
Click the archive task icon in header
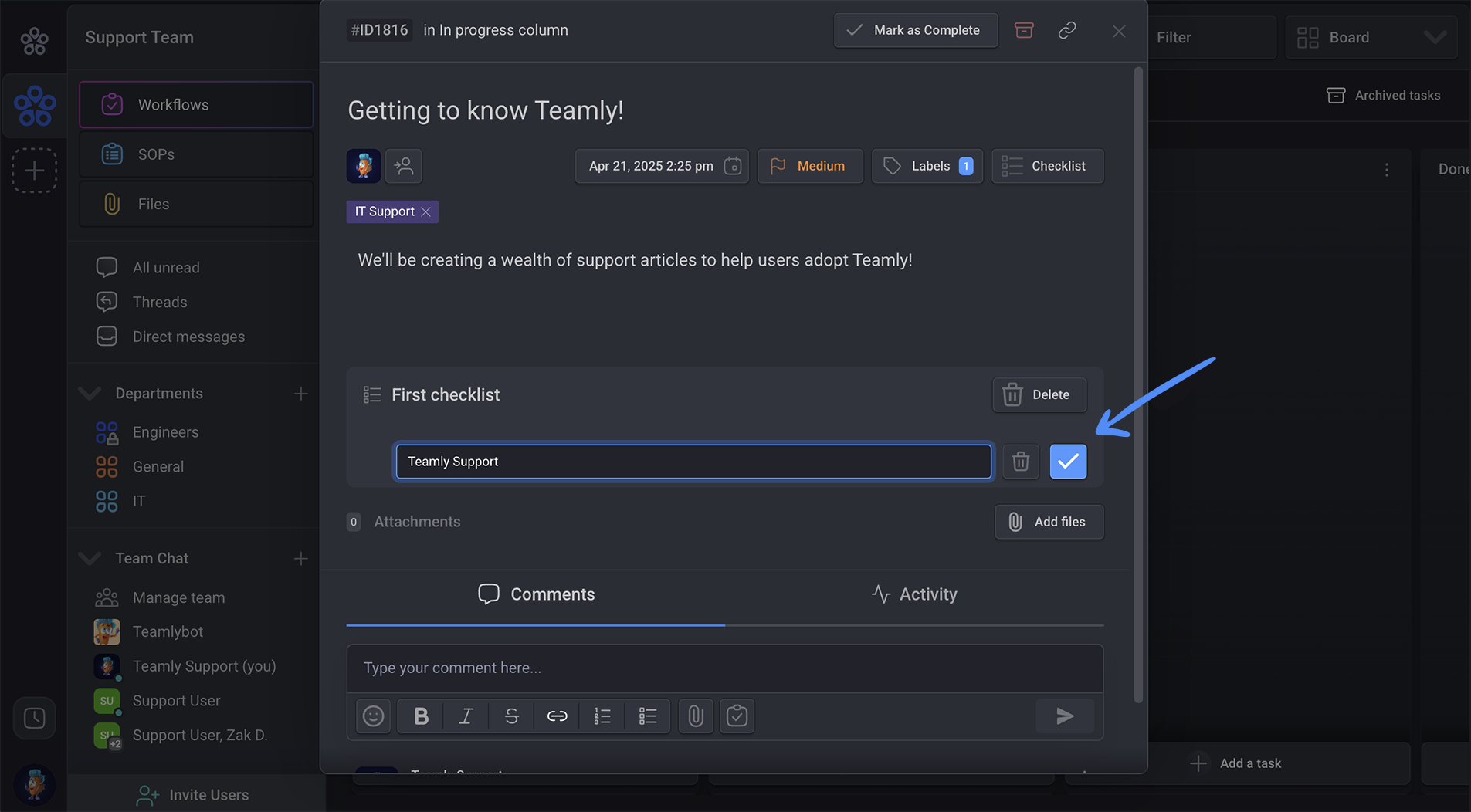click(1024, 30)
